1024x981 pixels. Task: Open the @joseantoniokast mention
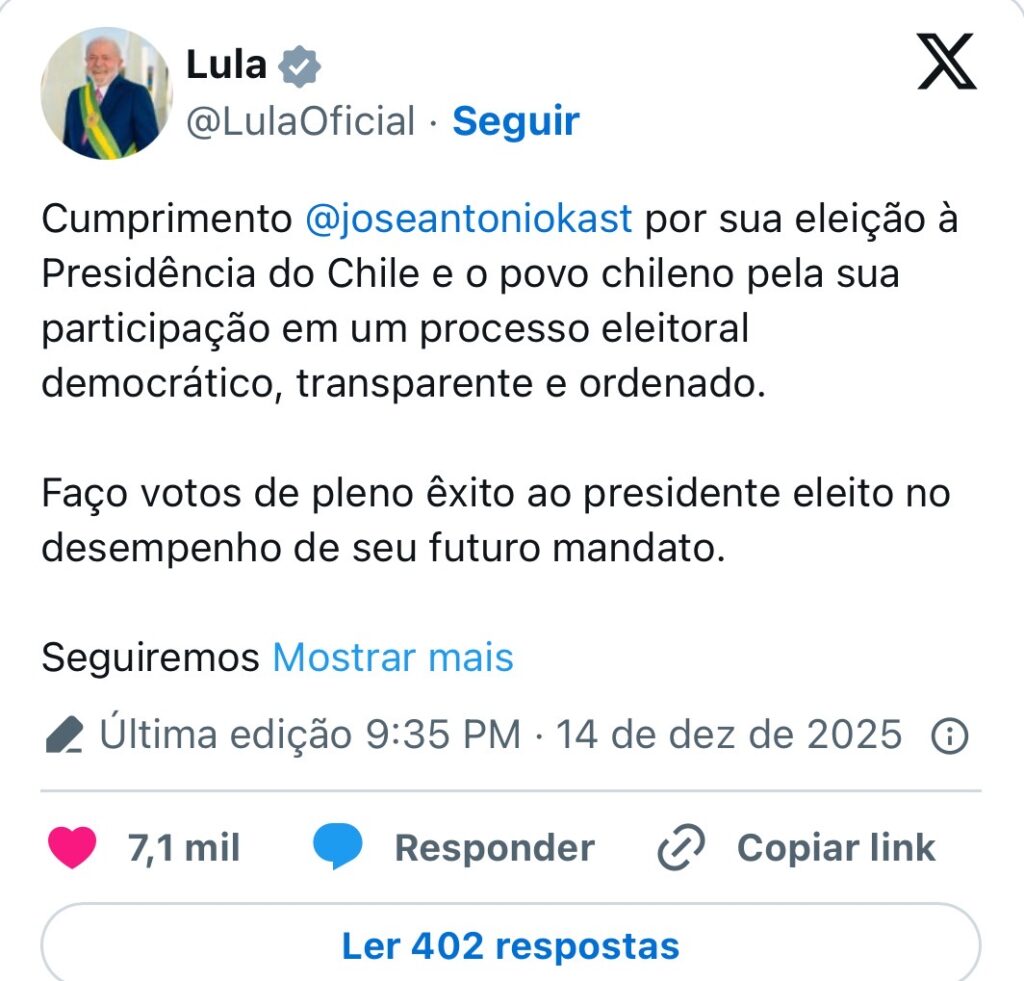click(468, 219)
